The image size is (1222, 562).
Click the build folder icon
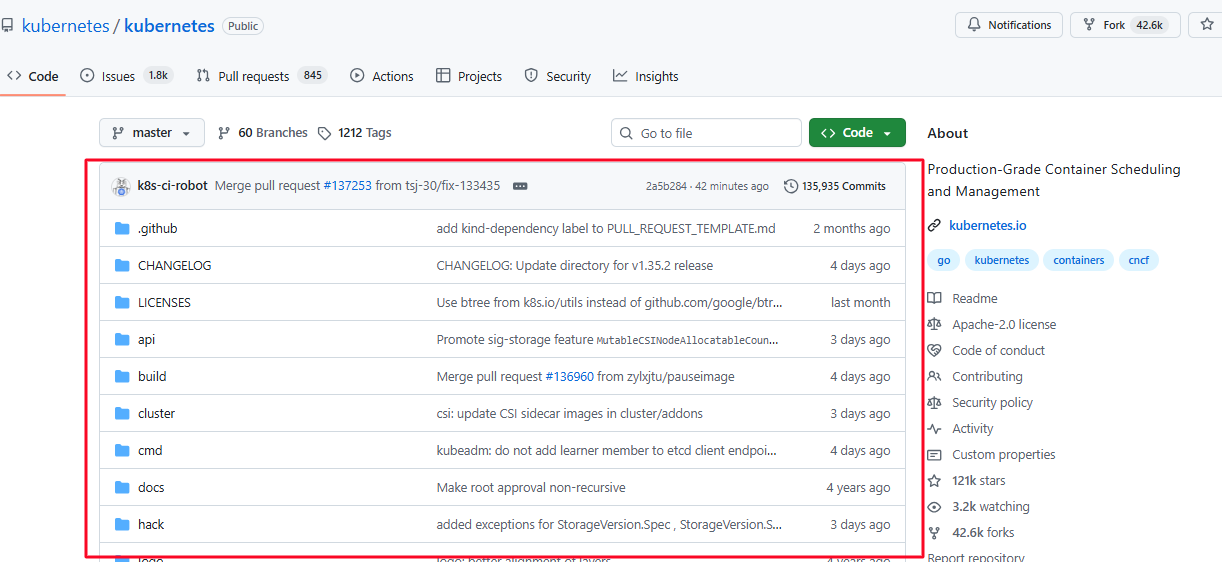click(122, 377)
